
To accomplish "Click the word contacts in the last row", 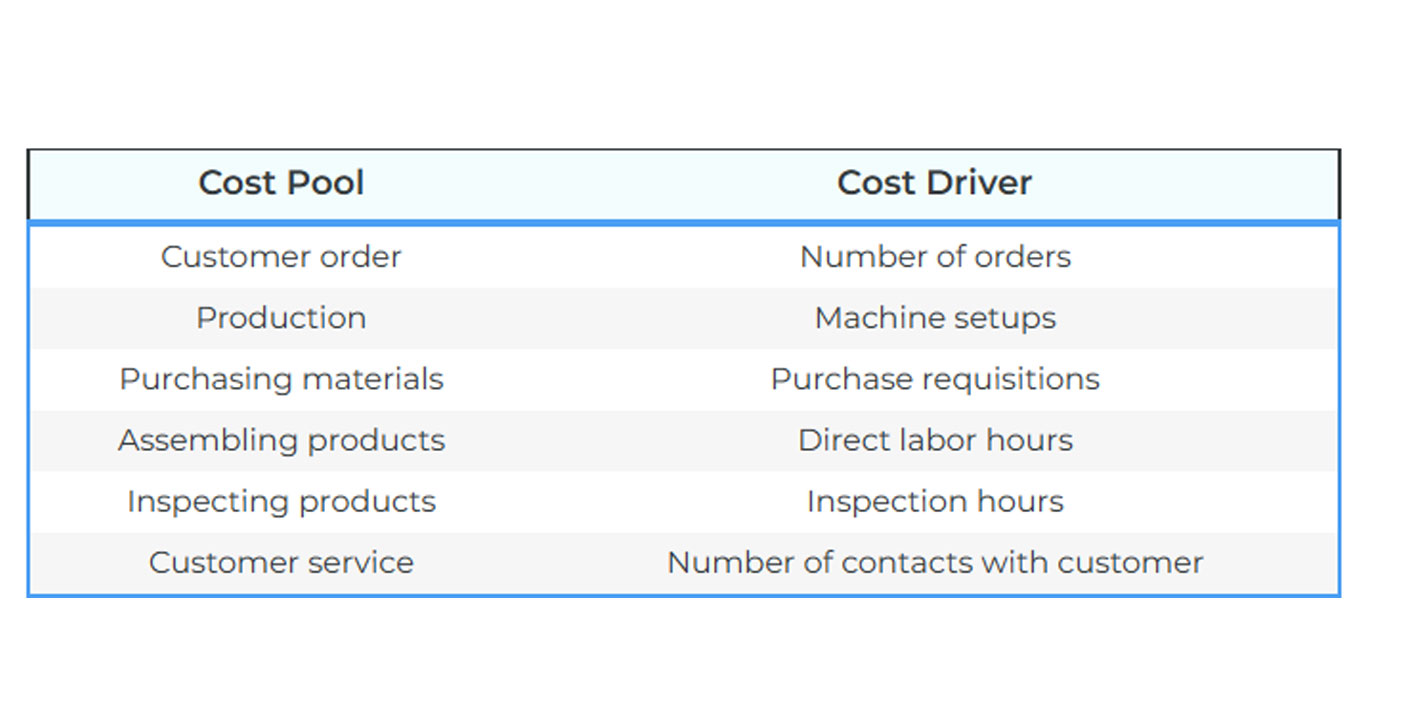I will click(x=907, y=562).
